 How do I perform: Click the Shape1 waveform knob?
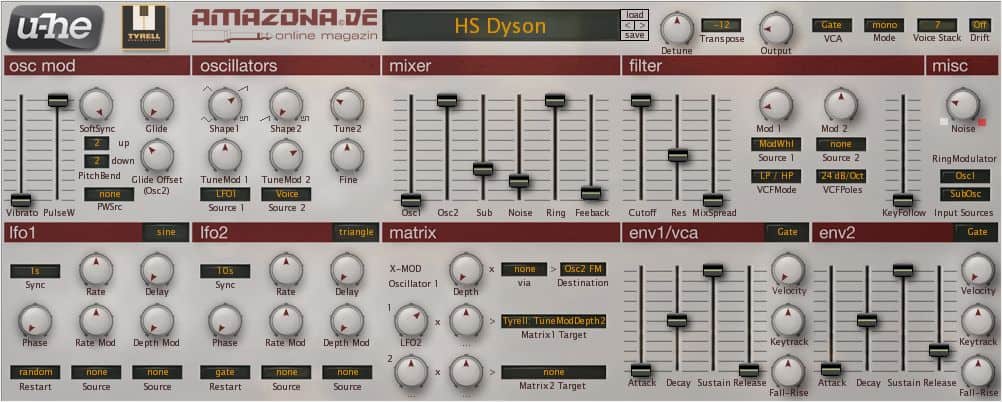click(226, 104)
